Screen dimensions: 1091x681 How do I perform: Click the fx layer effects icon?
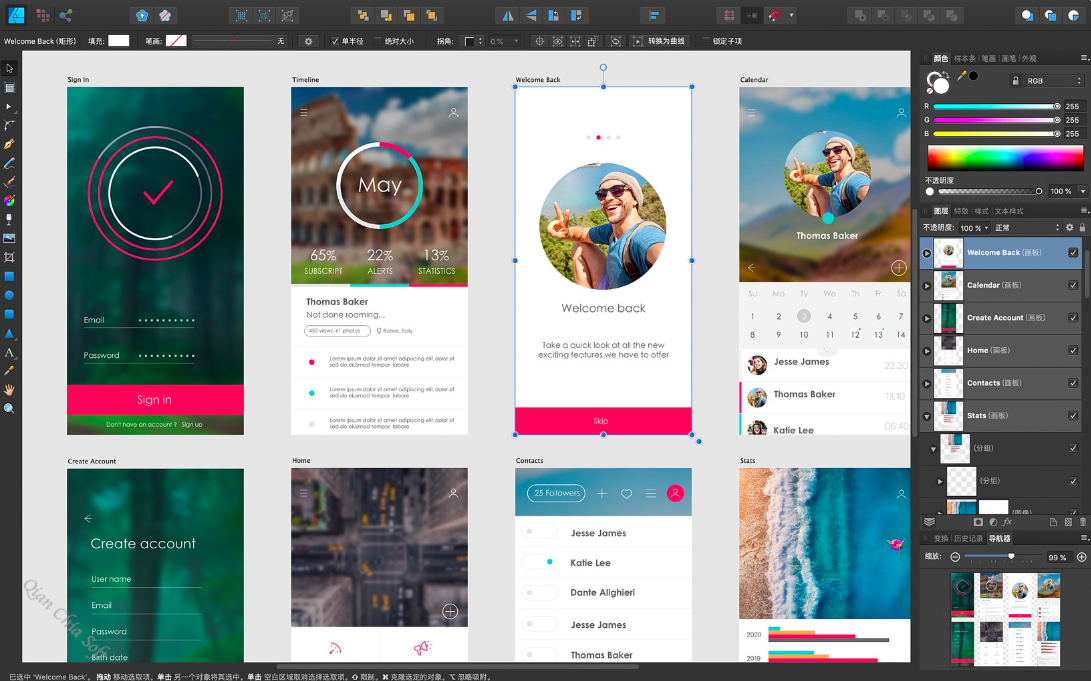coord(1008,522)
